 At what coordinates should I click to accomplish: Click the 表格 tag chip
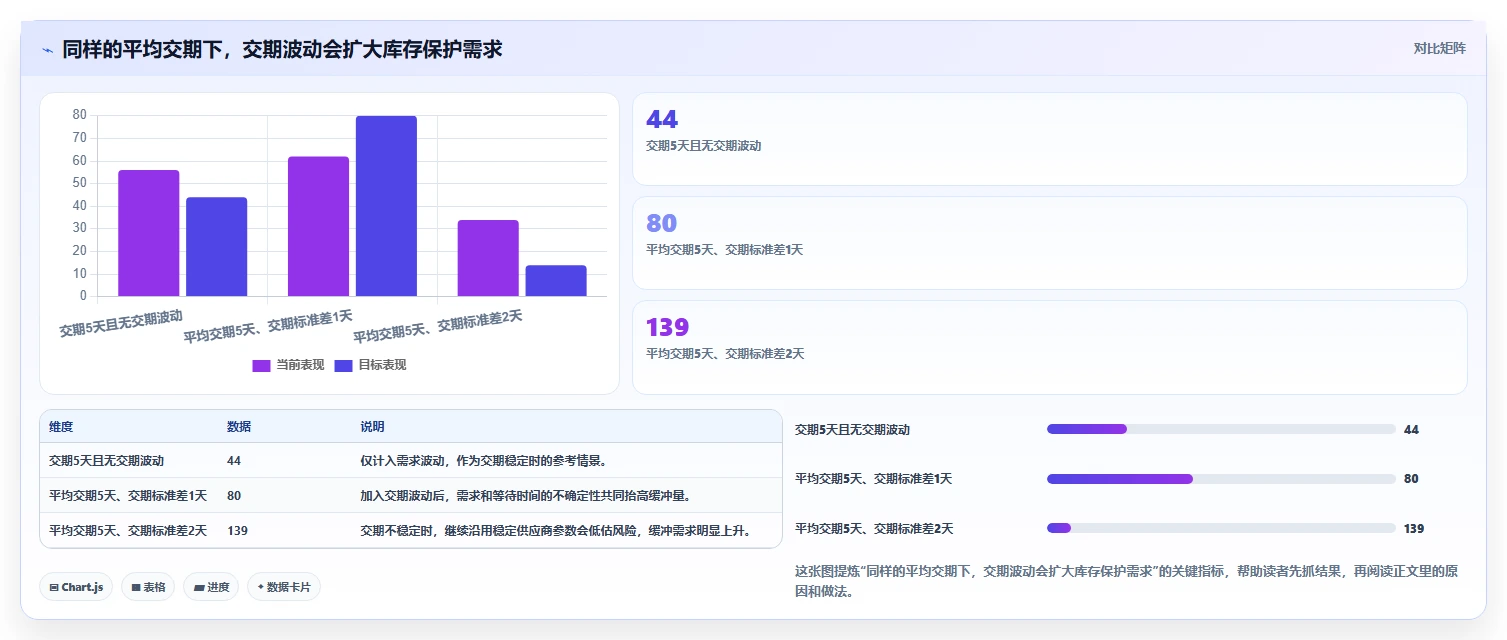(x=148, y=587)
